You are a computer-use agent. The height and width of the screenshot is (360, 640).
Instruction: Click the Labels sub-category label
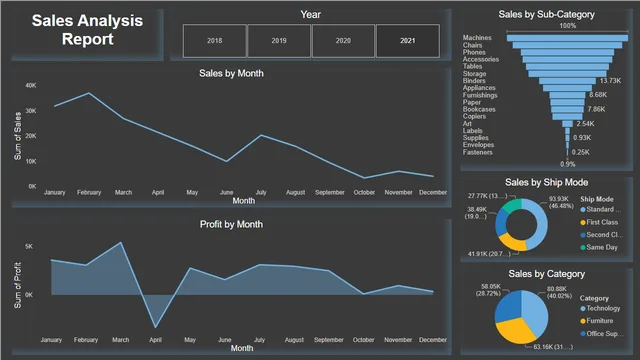[473, 131]
